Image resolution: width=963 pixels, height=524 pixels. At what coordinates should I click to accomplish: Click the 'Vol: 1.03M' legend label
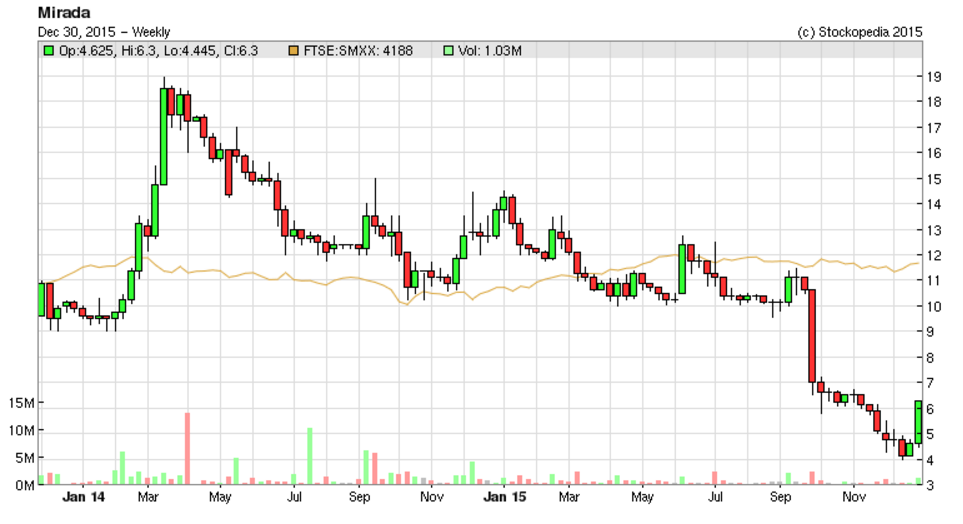click(490, 51)
